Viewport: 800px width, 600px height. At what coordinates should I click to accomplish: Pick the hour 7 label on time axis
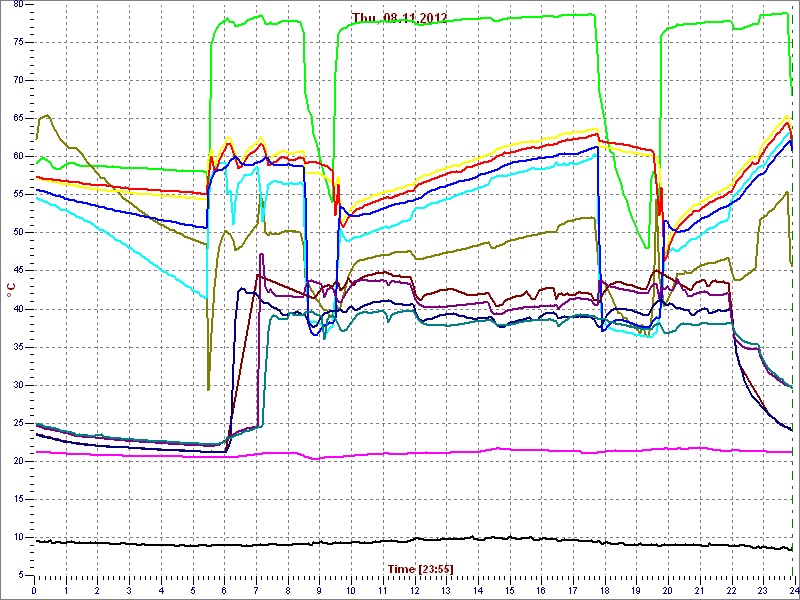click(256, 590)
